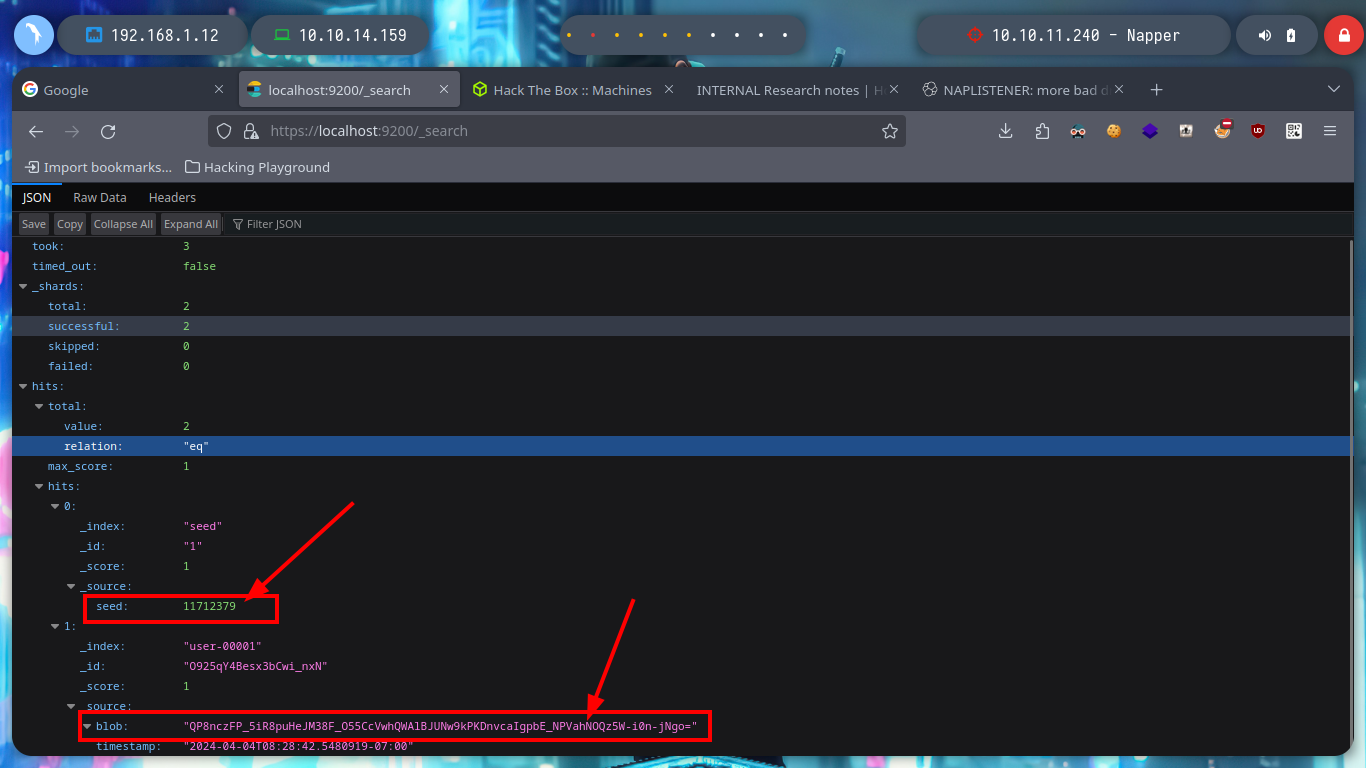The width and height of the screenshot is (1366, 768).
Task: Select the timestamp value 2024-04-04T08:28:42
Action: pyautogui.click(x=298, y=746)
